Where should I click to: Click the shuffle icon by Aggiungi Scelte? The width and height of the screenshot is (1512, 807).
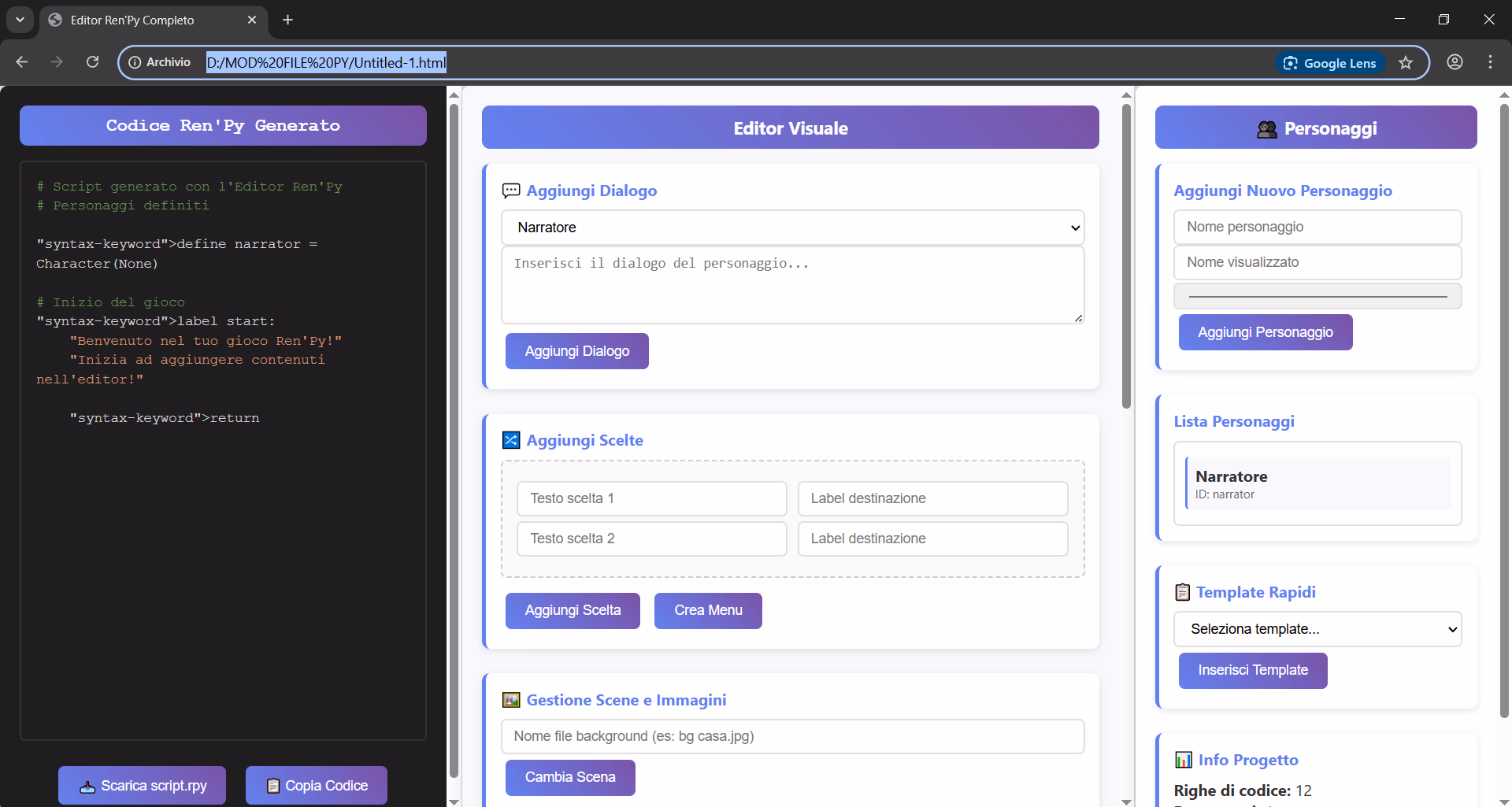click(511, 440)
